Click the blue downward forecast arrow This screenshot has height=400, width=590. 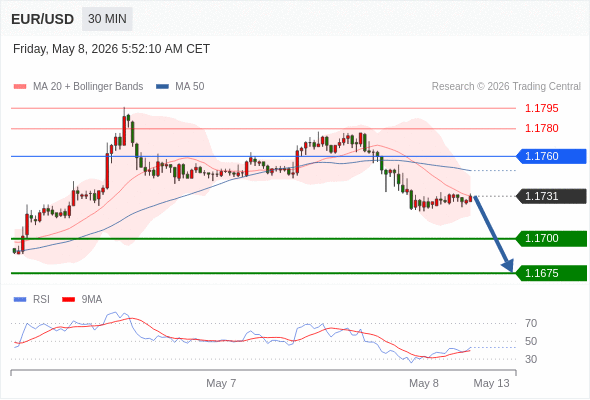[x=494, y=233]
